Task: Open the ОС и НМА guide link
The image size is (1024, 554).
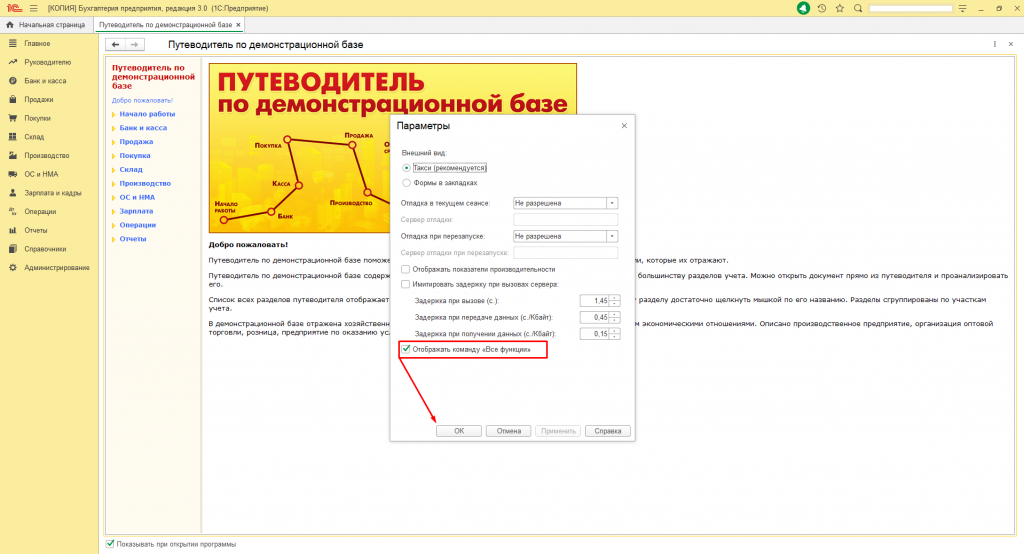Action: click(x=137, y=197)
